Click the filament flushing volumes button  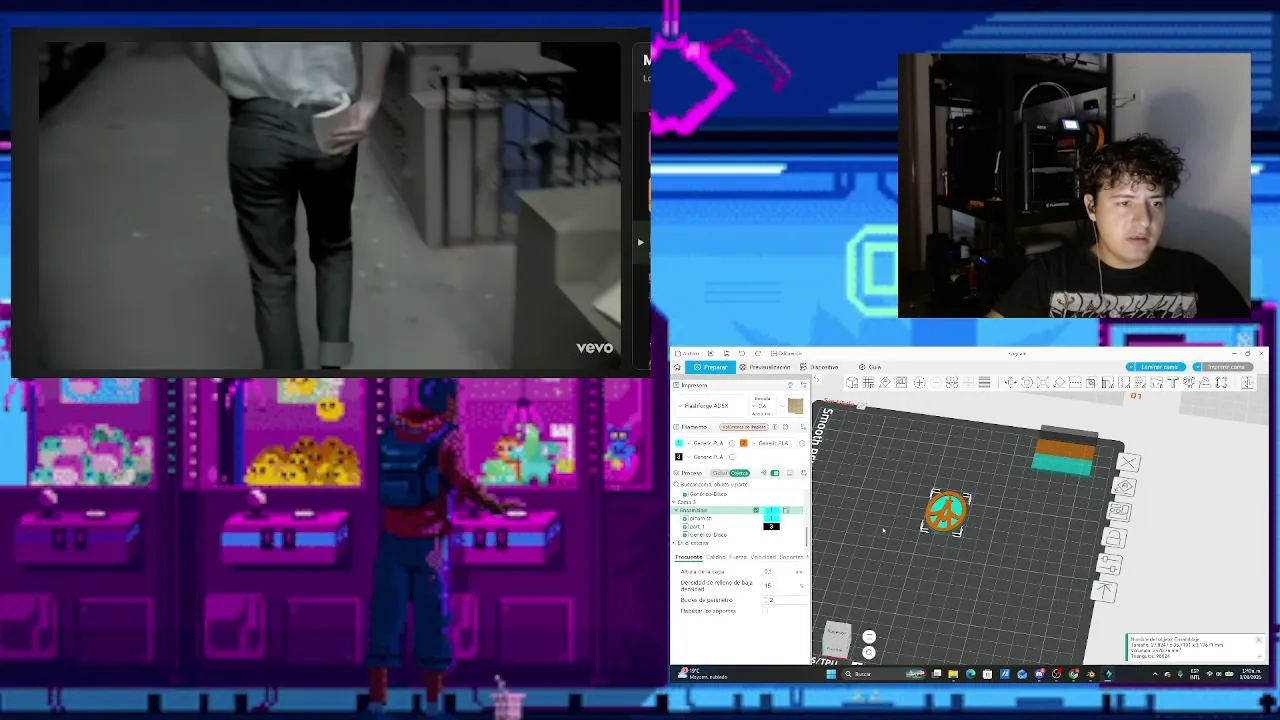point(744,427)
